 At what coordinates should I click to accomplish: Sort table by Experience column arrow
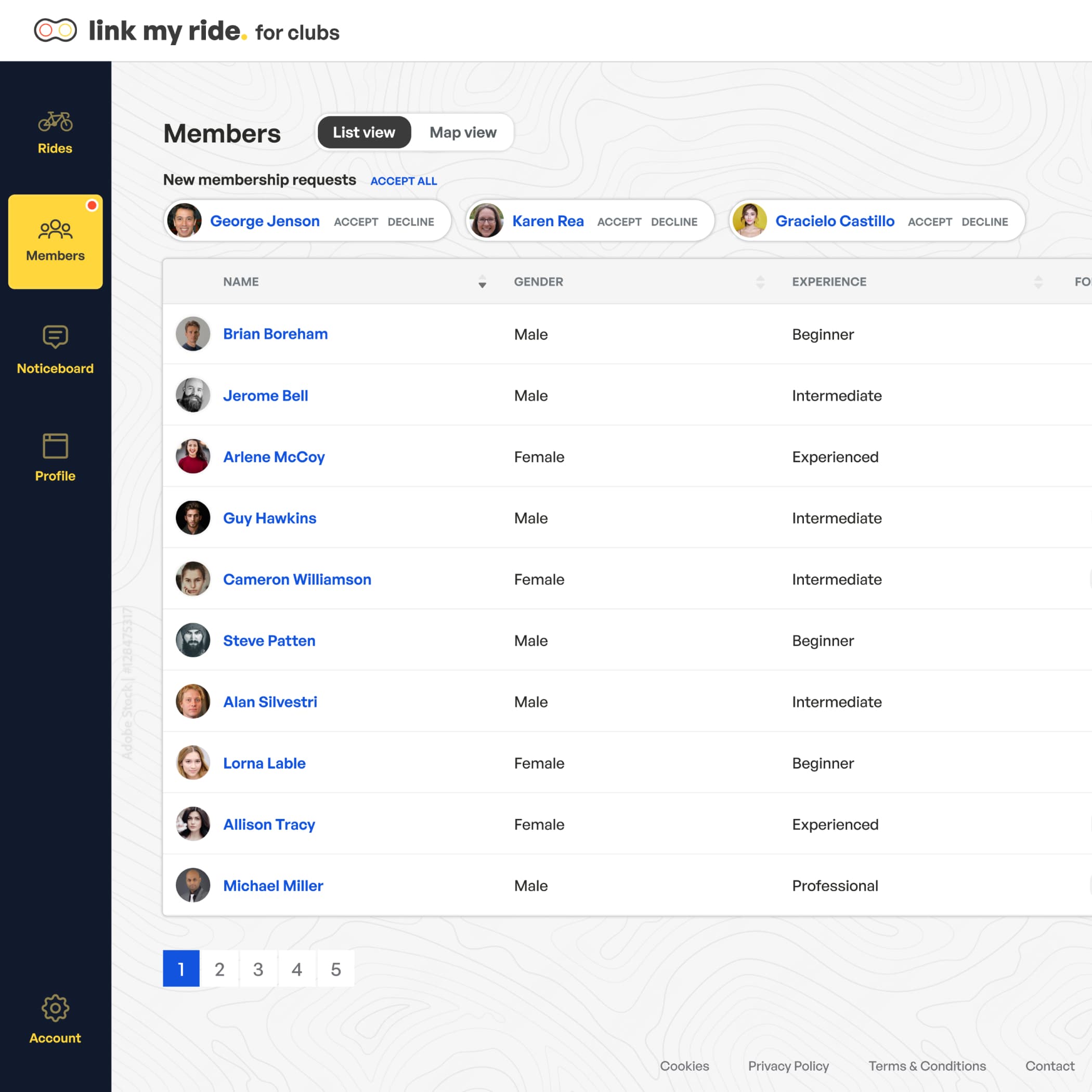[x=1038, y=281]
